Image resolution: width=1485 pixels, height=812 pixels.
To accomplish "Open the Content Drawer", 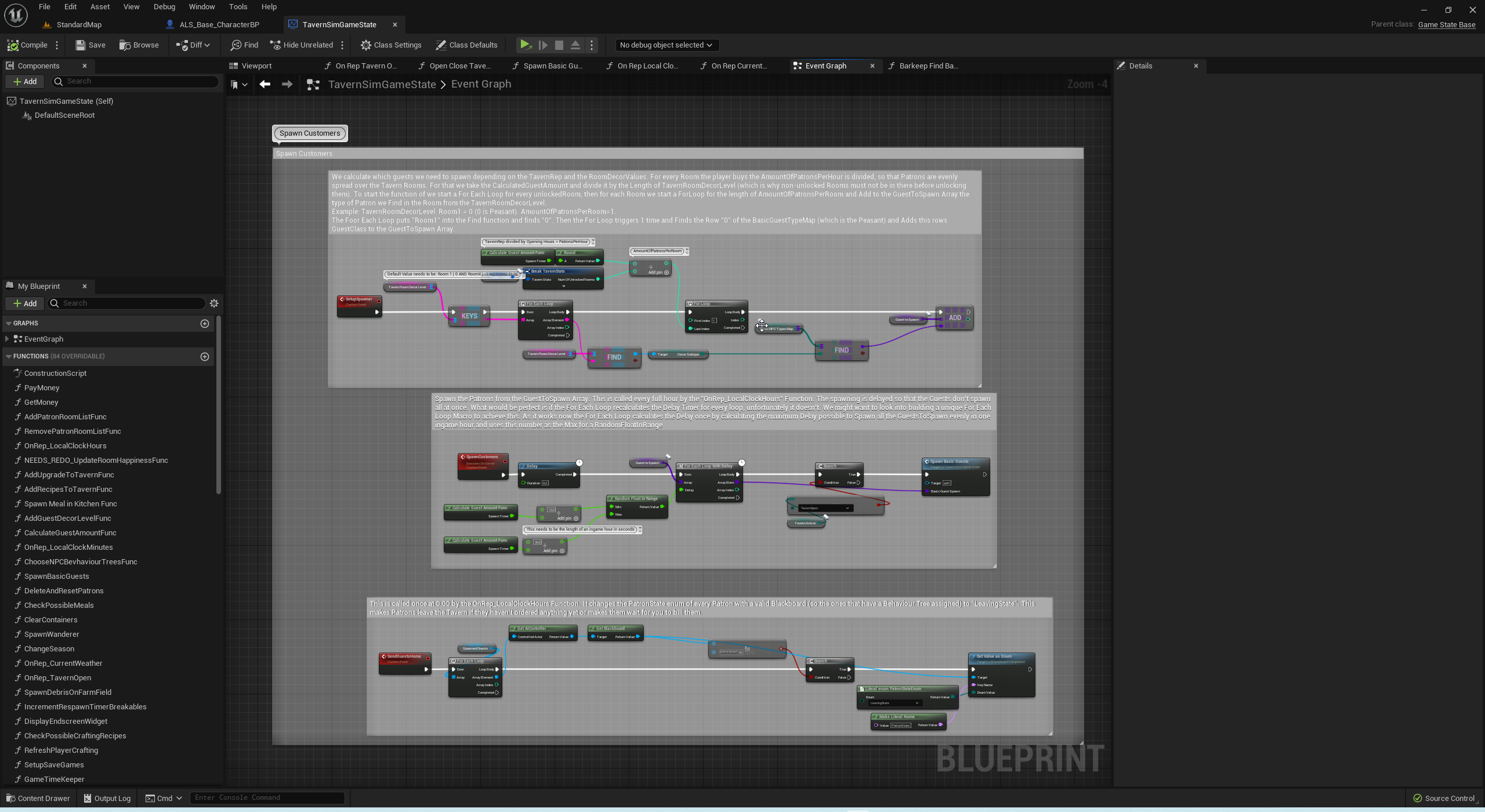I will (38, 798).
